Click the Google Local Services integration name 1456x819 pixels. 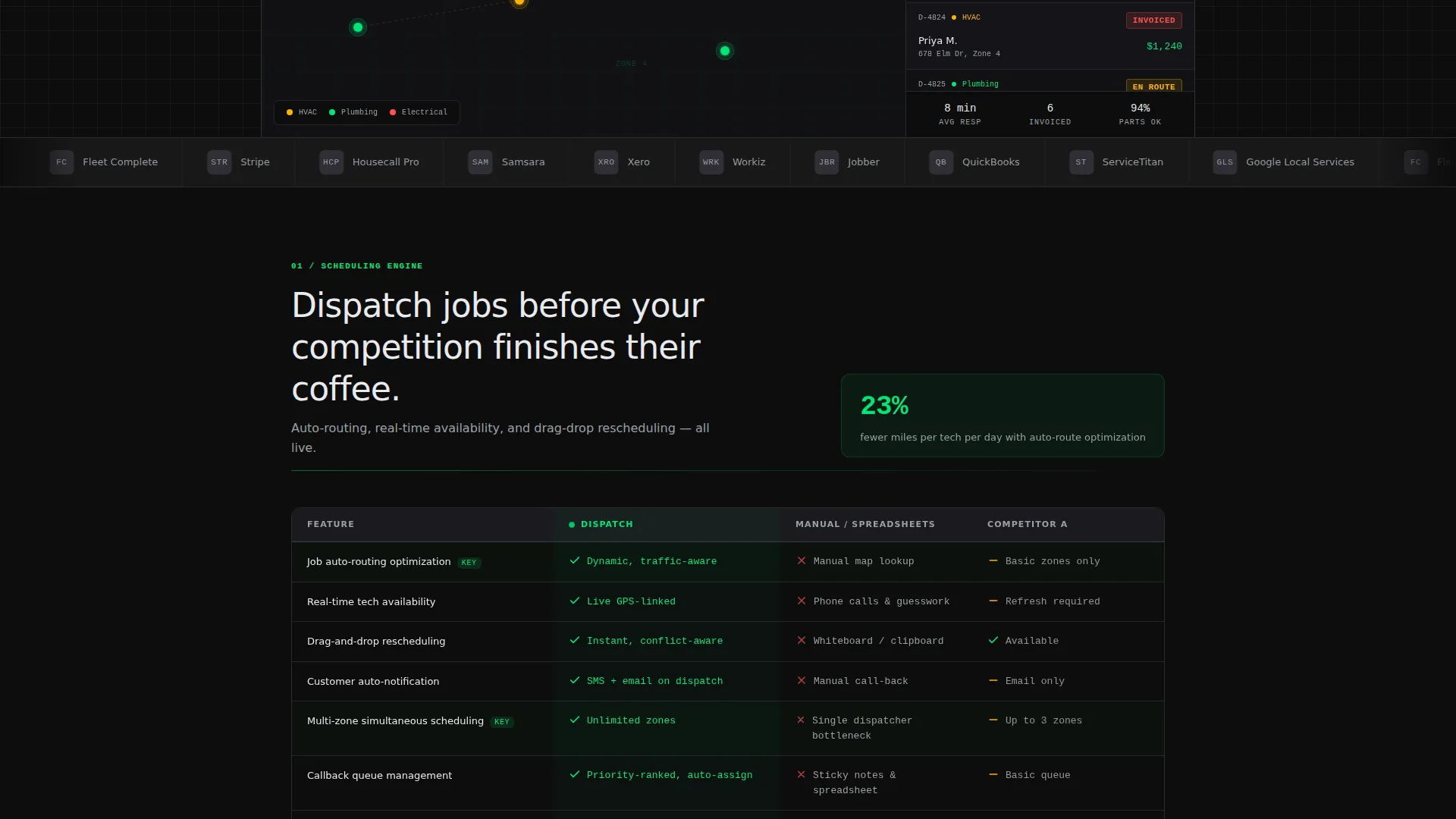coord(1300,162)
